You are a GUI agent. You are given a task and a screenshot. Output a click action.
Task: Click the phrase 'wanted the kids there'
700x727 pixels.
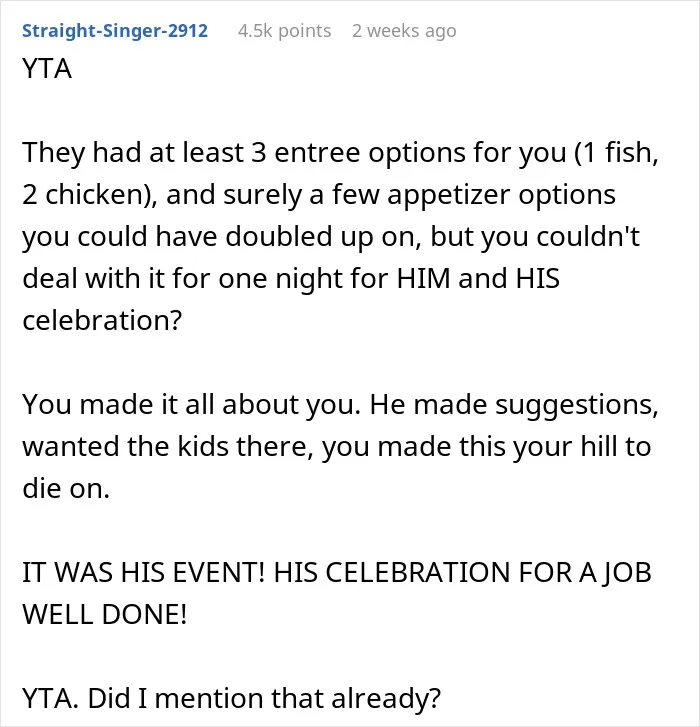pyautogui.click(x=167, y=447)
